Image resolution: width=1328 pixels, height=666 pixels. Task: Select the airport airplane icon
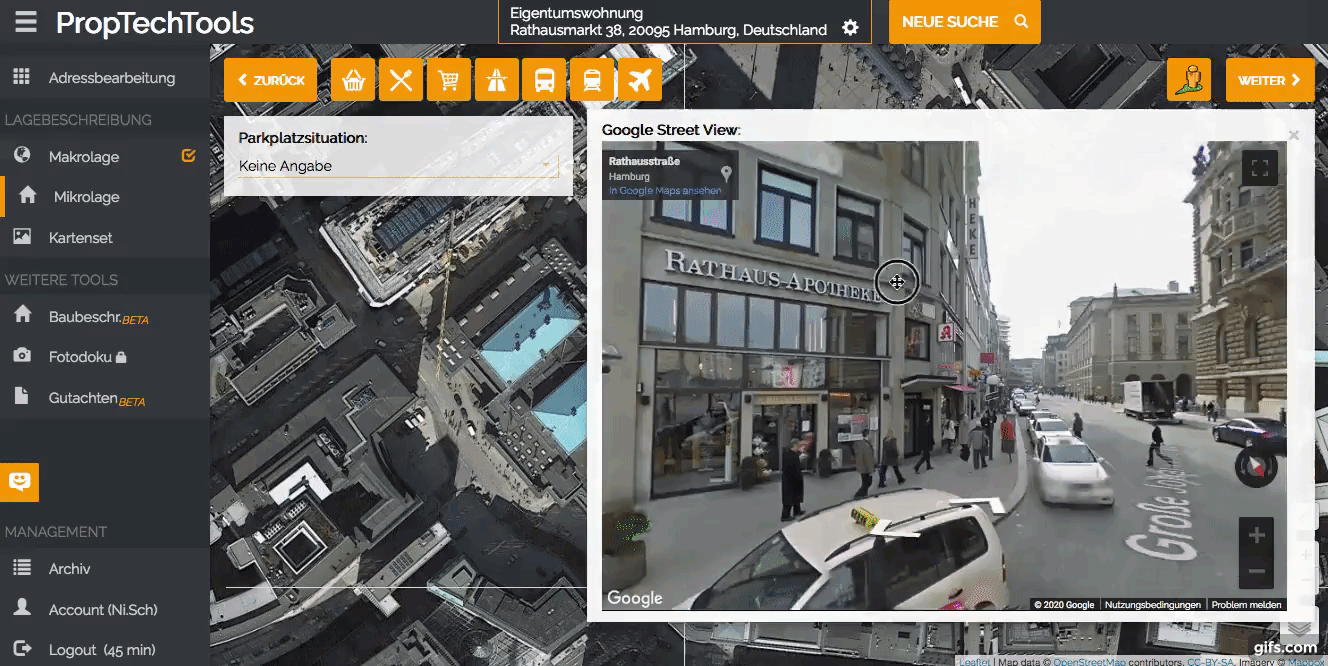click(x=640, y=80)
